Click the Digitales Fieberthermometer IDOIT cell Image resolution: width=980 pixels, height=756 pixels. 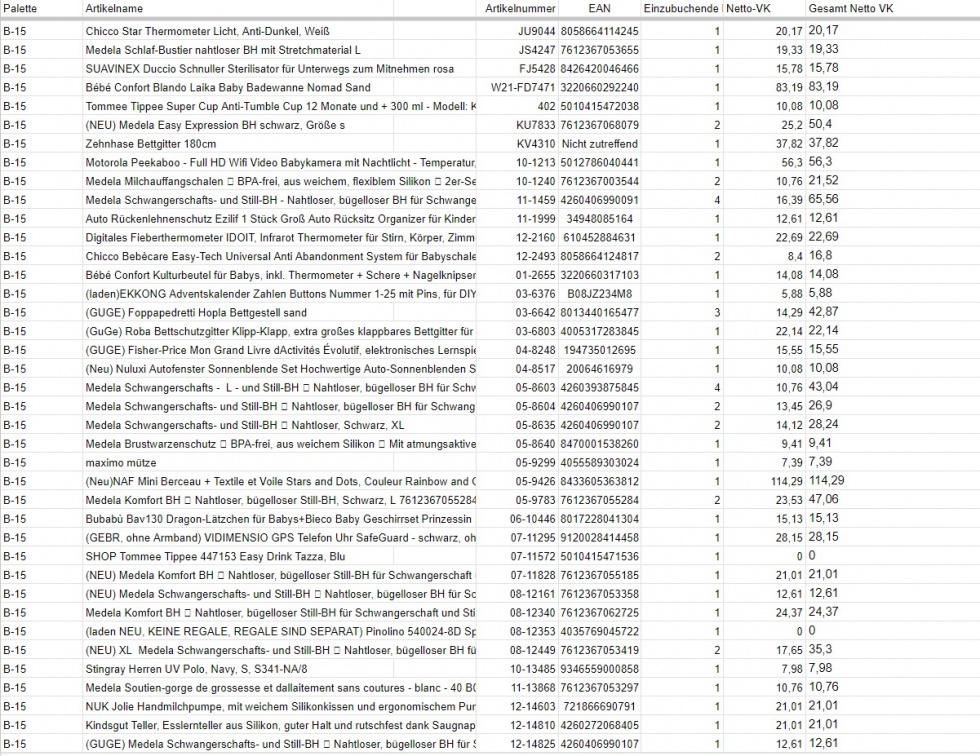point(281,237)
